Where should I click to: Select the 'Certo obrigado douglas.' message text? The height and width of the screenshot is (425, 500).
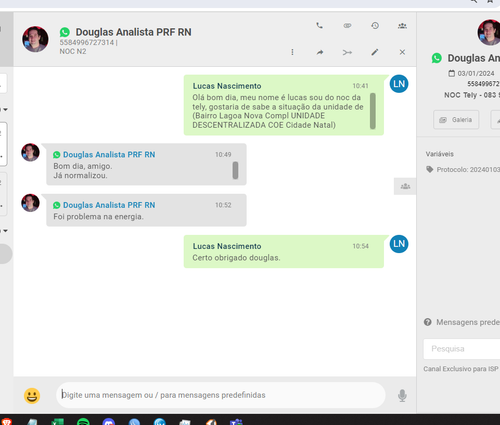tap(236, 258)
